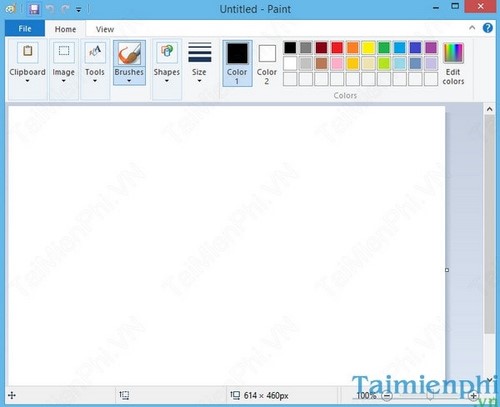The height and width of the screenshot is (407, 500).
Task: Pick the purple color swatch
Action: click(x=431, y=48)
